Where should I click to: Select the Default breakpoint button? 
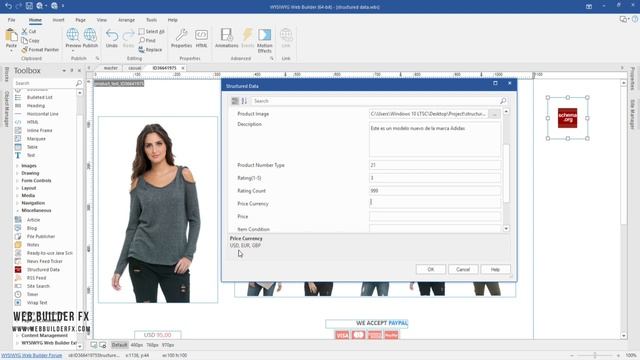119,345
